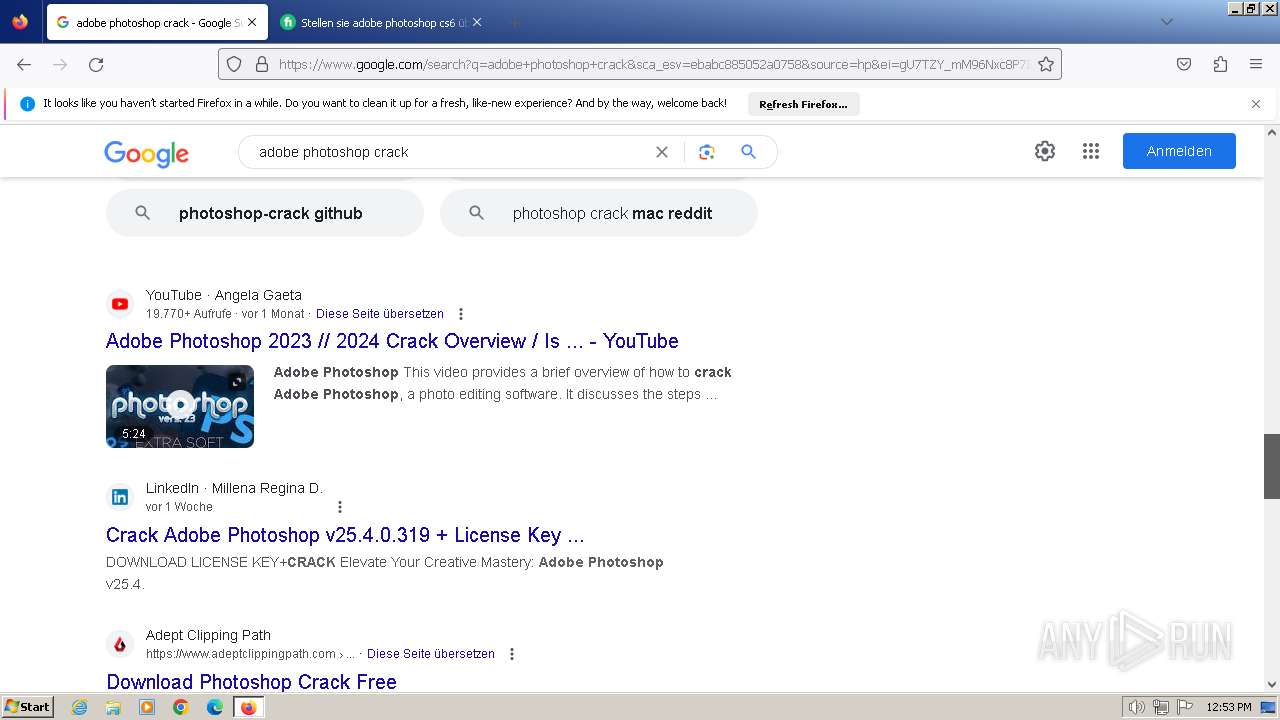Dismiss the Firefox refresh notification bar
Screen dimensions: 1280x720
click(x=1256, y=104)
